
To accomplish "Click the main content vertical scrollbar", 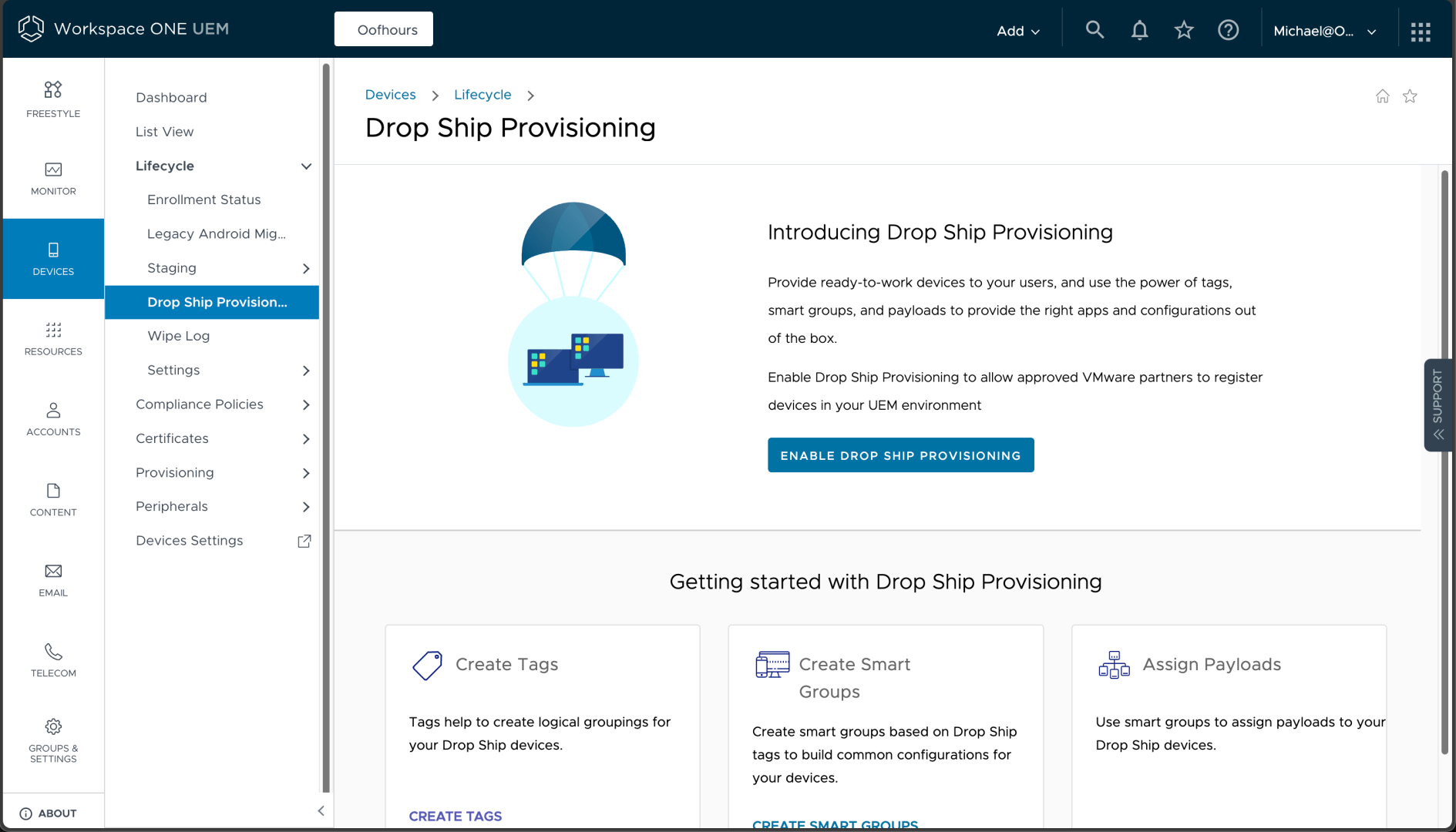I will [x=1444, y=462].
